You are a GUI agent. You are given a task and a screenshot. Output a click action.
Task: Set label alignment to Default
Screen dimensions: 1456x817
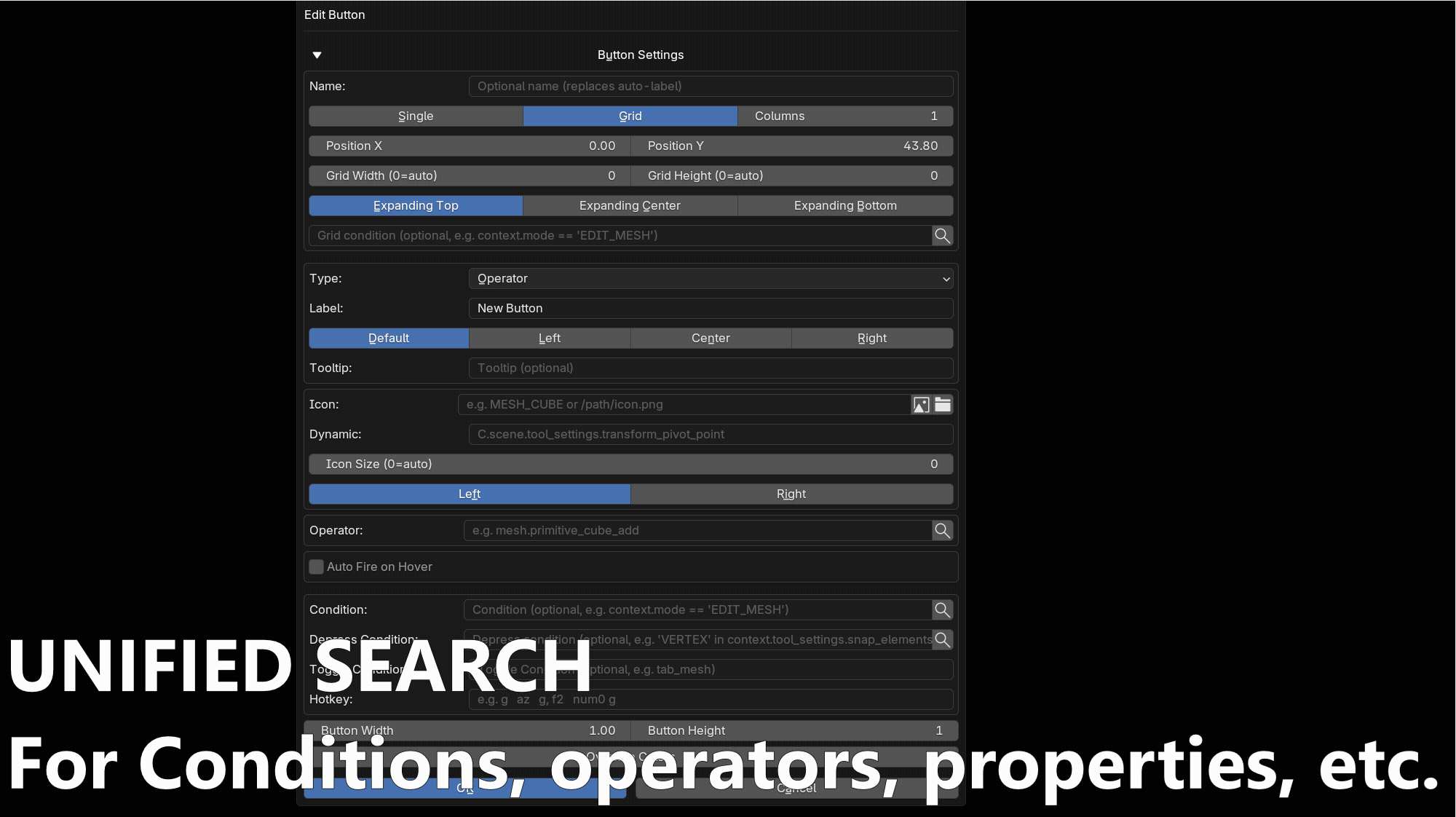click(x=389, y=338)
